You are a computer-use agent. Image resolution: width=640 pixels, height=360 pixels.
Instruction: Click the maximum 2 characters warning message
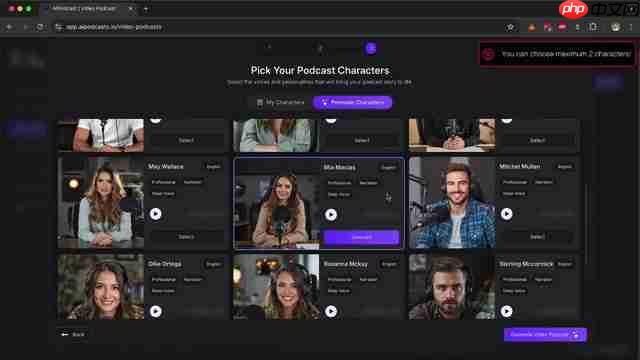(x=566, y=54)
